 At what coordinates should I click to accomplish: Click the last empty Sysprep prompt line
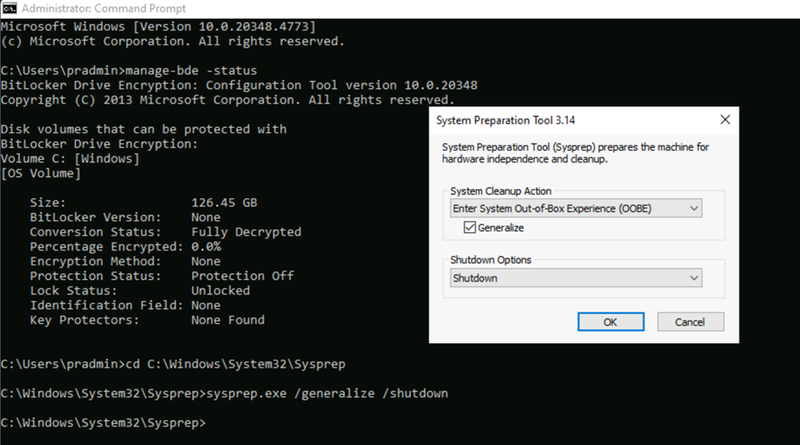tap(103, 423)
